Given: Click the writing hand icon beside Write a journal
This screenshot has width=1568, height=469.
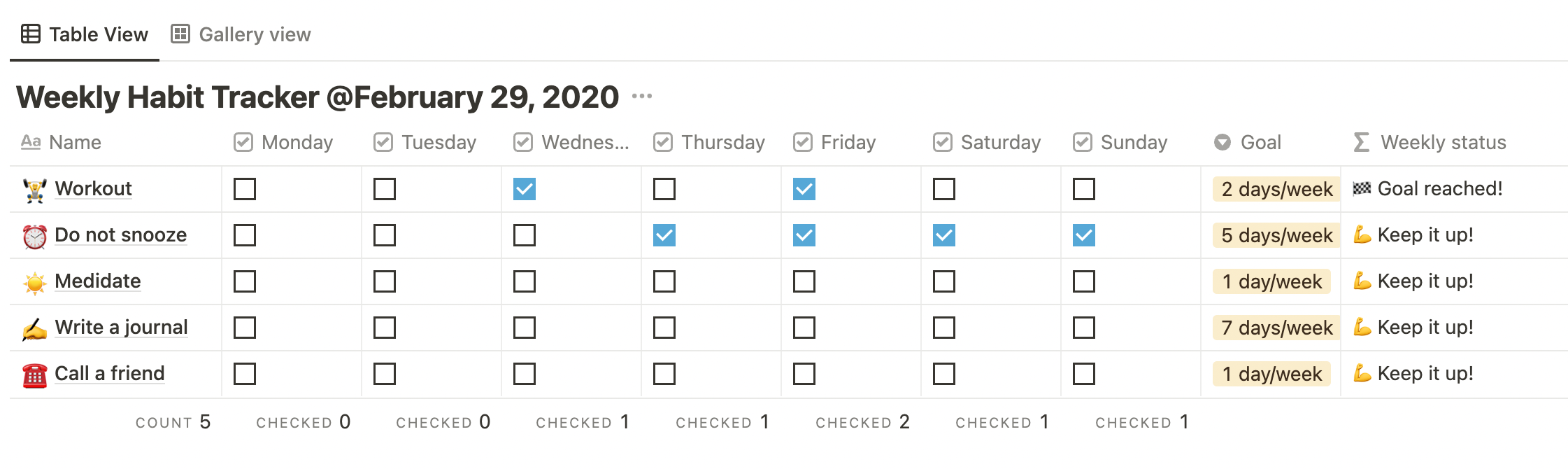Looking at the screenshot, I should [x=35, y=328].
